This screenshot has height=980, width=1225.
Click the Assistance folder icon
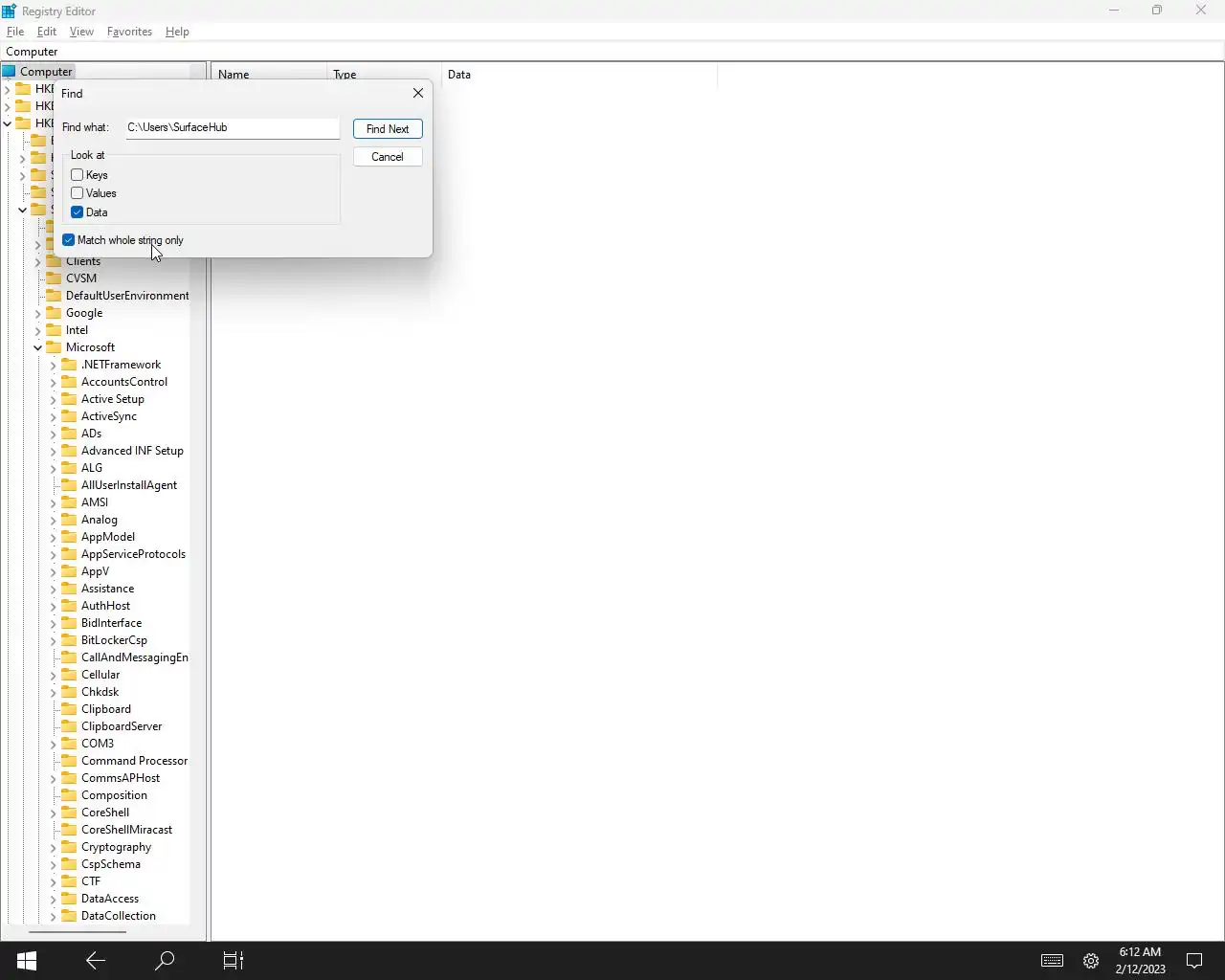pos(69,589)
